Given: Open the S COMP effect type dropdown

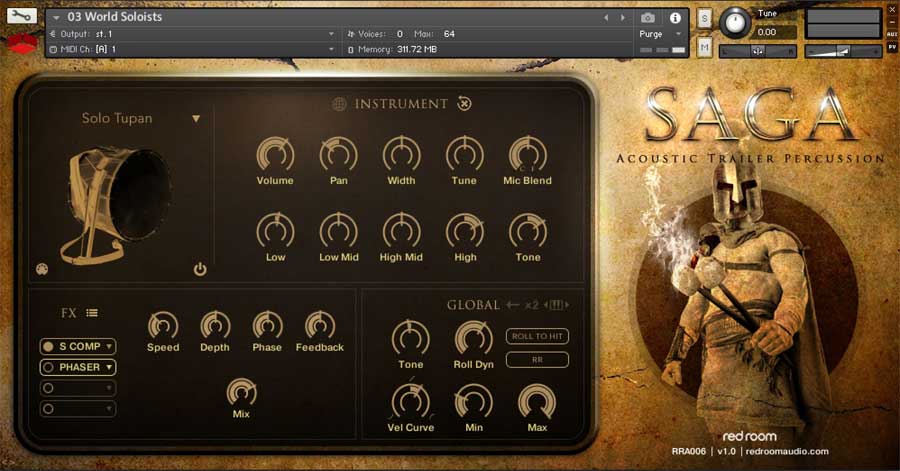Looking at the screenshot, I should [x=108, y=347].
